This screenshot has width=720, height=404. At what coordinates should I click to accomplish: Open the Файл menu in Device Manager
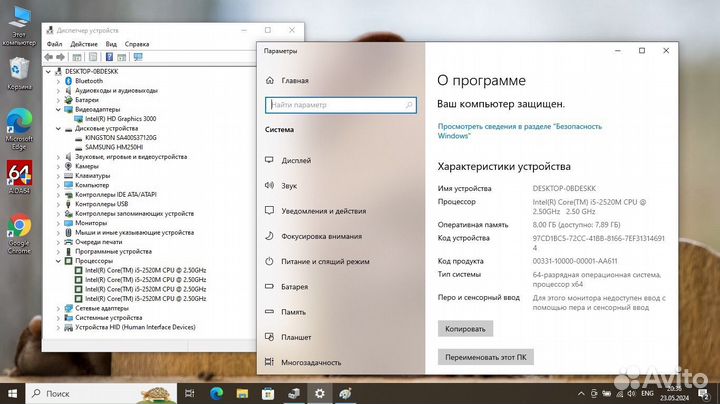[x=54, y=44]
